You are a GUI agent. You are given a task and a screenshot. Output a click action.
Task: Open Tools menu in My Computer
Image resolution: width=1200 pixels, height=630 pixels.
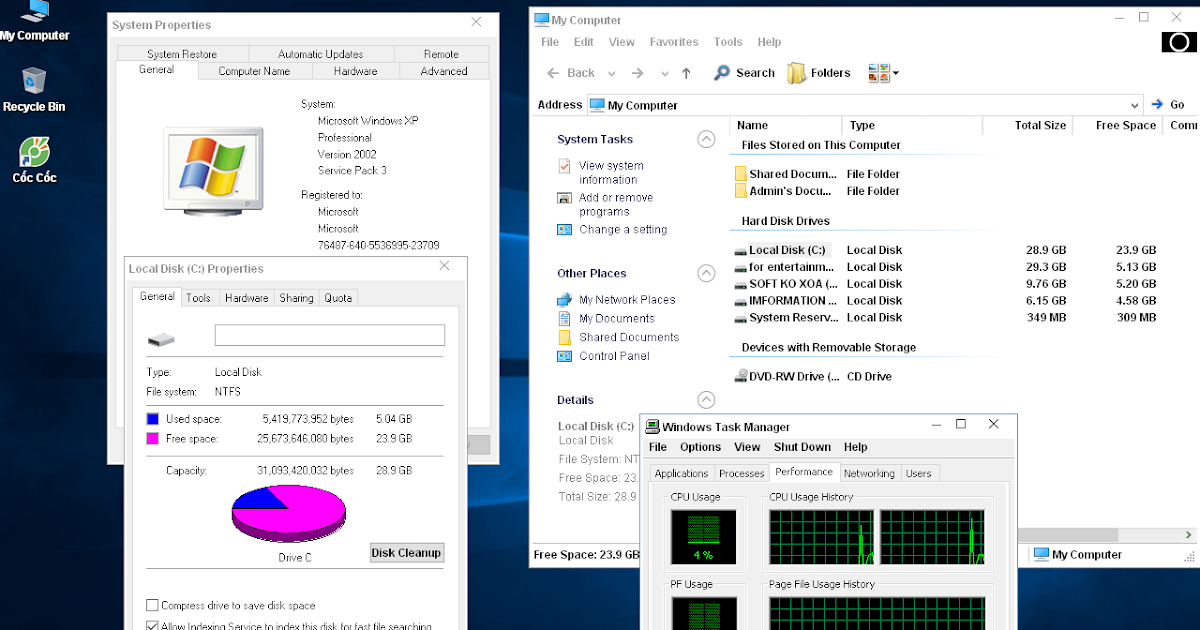pyautogui.click(x=728, y=42)
